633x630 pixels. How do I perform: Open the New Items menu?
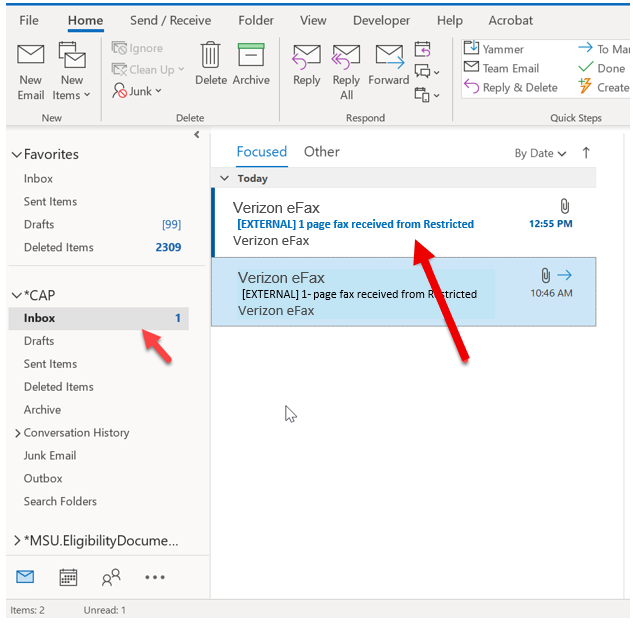coord(71,72)
